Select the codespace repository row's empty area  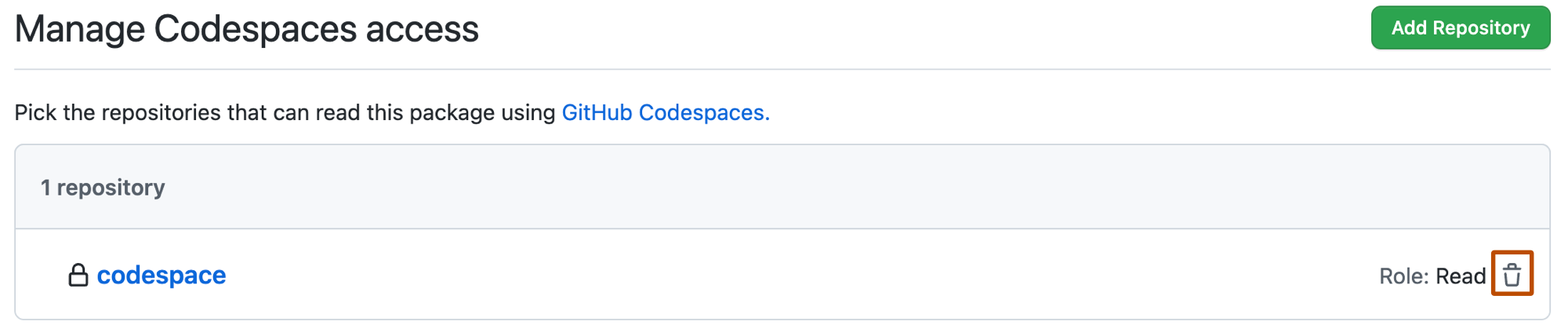coord(784,275)
